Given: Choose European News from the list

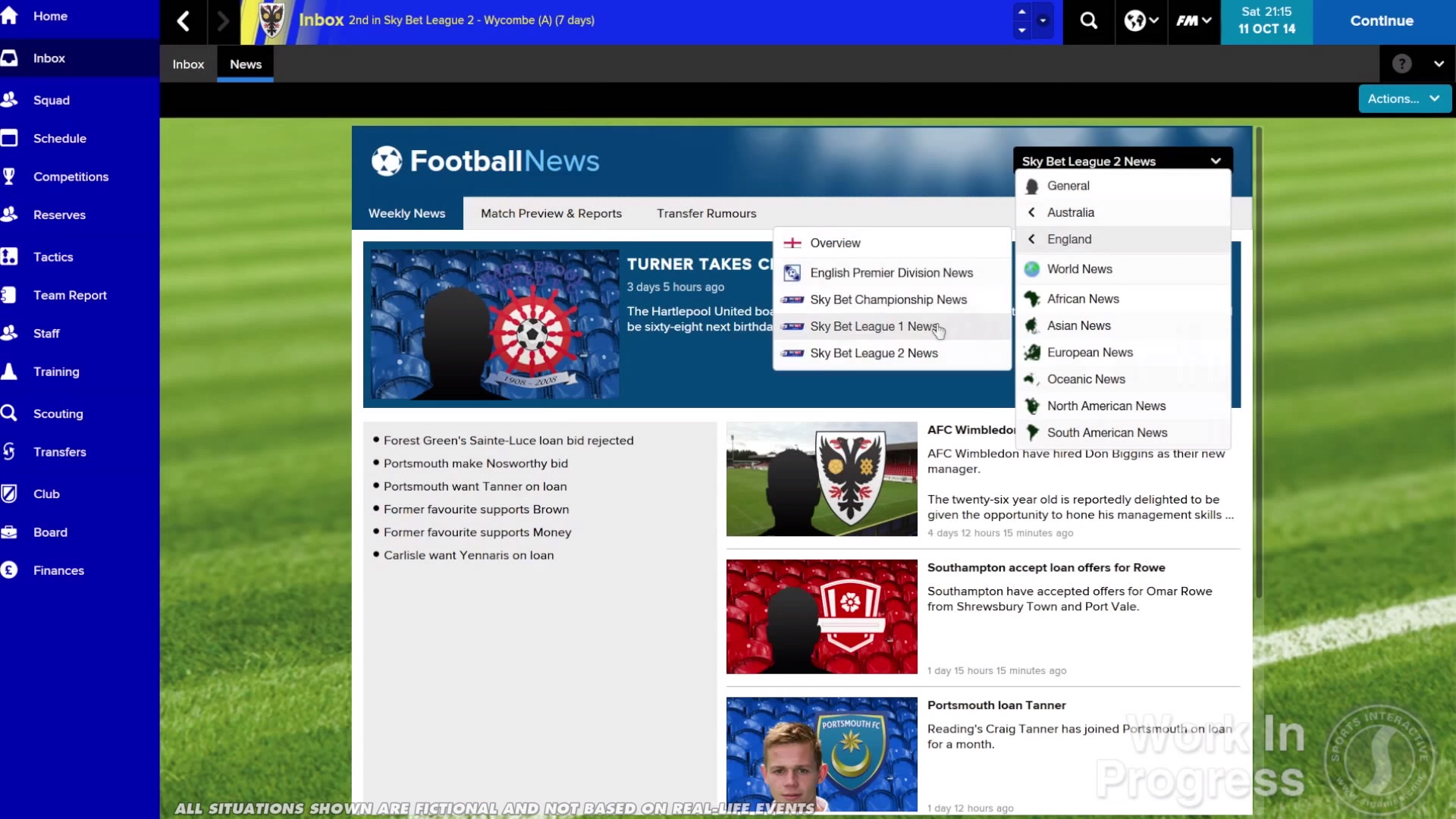Looking at the screenshot, I should tap(1089, 353).
